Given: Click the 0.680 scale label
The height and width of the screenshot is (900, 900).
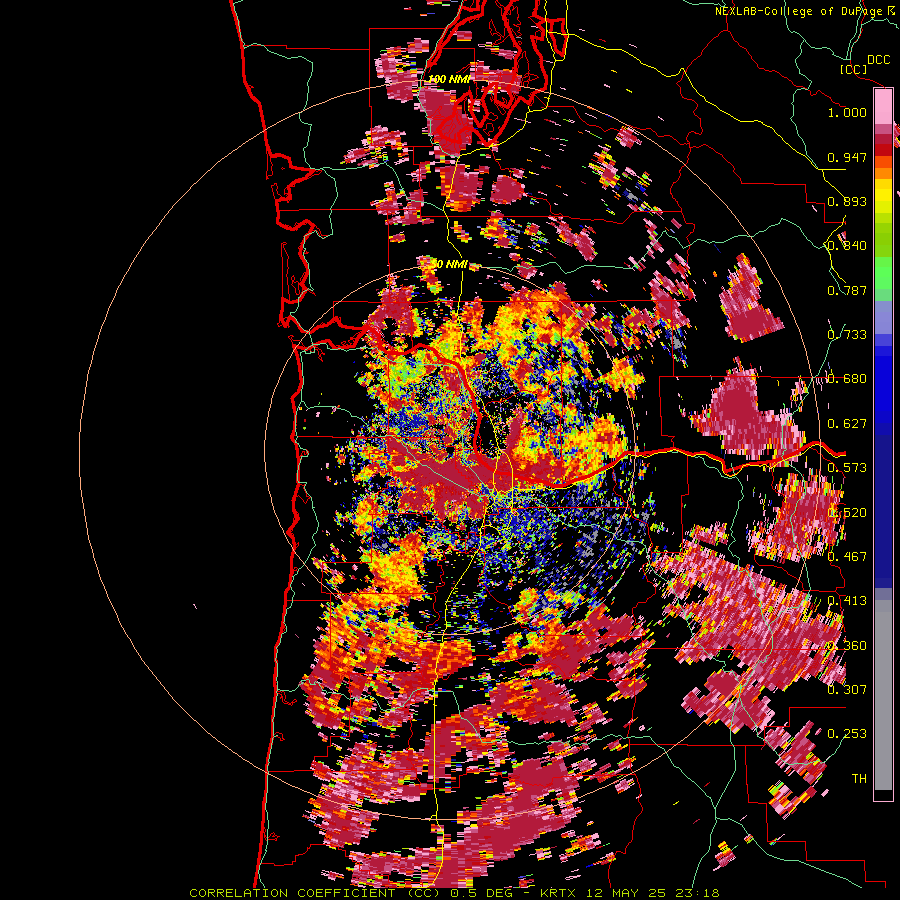Looking at the screenshot, I should coord(847,379).
